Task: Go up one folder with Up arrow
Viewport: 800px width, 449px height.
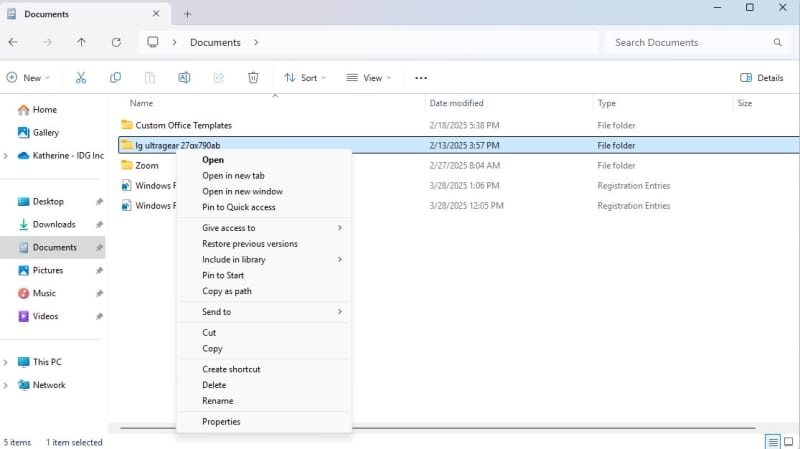Action: point(81,42)
